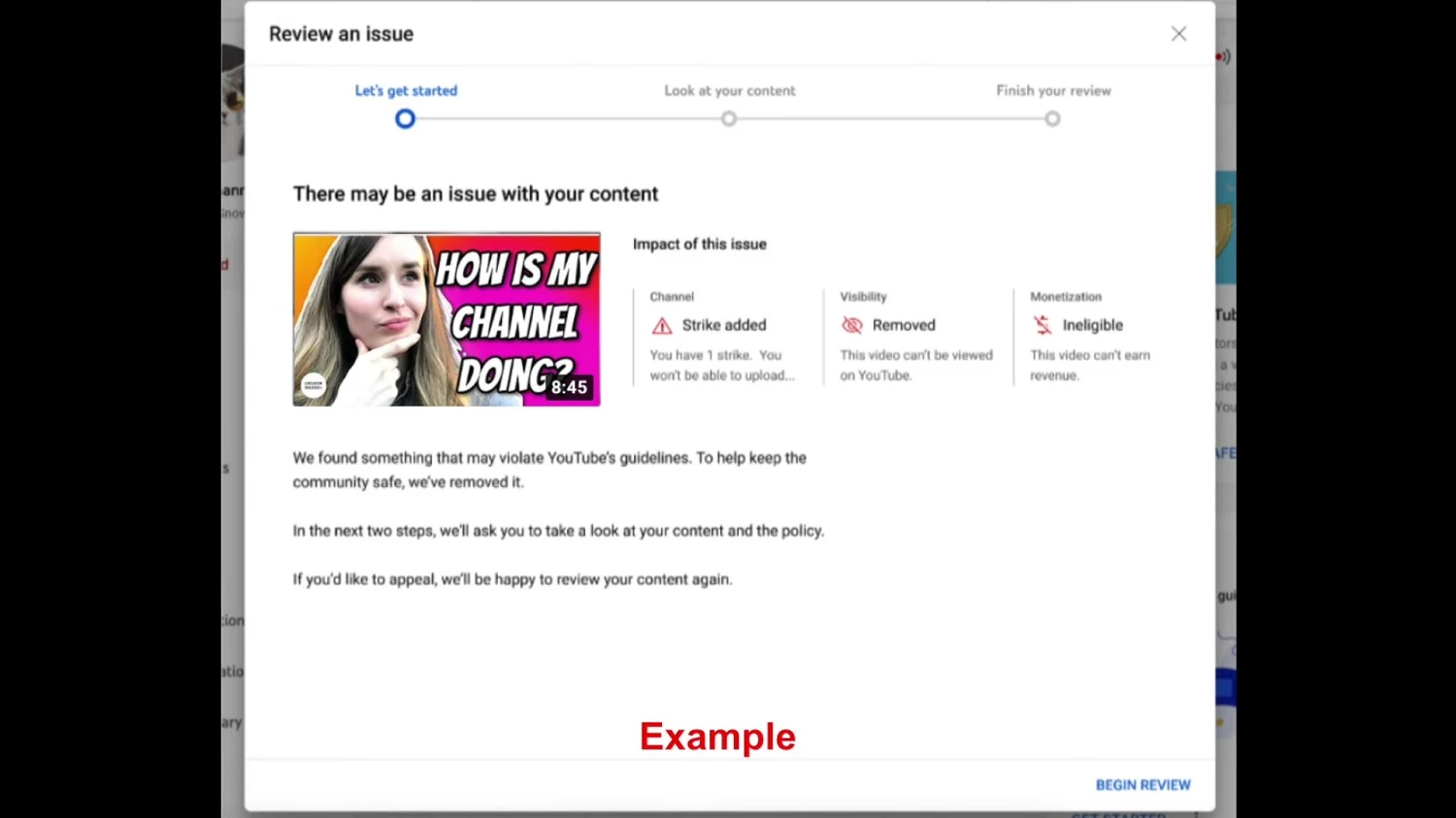Click 'This video can't be viewed' text
This screenshot has width=1456, height=818.
(x=916, y=366)
